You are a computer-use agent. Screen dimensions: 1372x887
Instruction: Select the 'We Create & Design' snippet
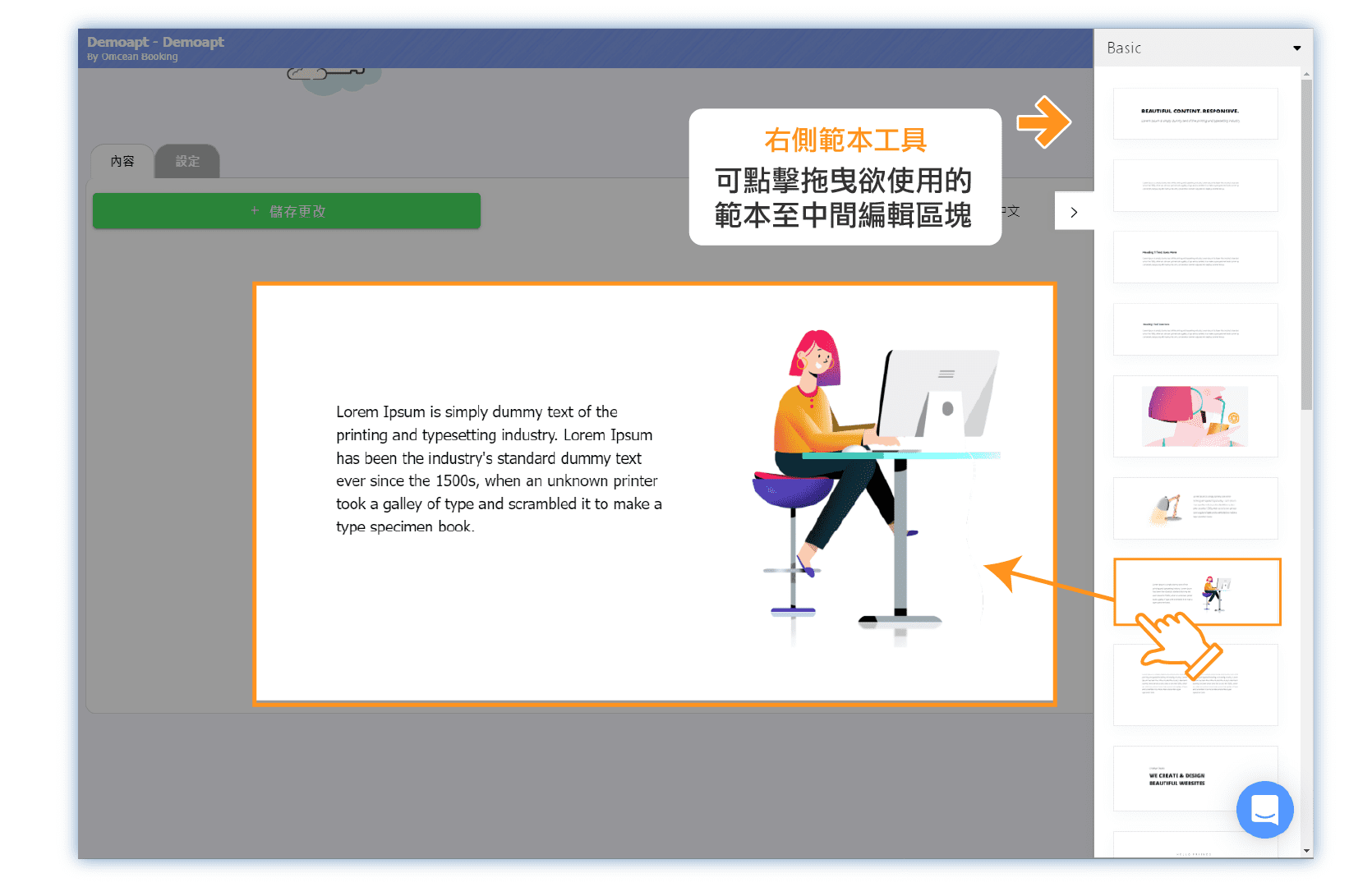[x=1176, y=779]
